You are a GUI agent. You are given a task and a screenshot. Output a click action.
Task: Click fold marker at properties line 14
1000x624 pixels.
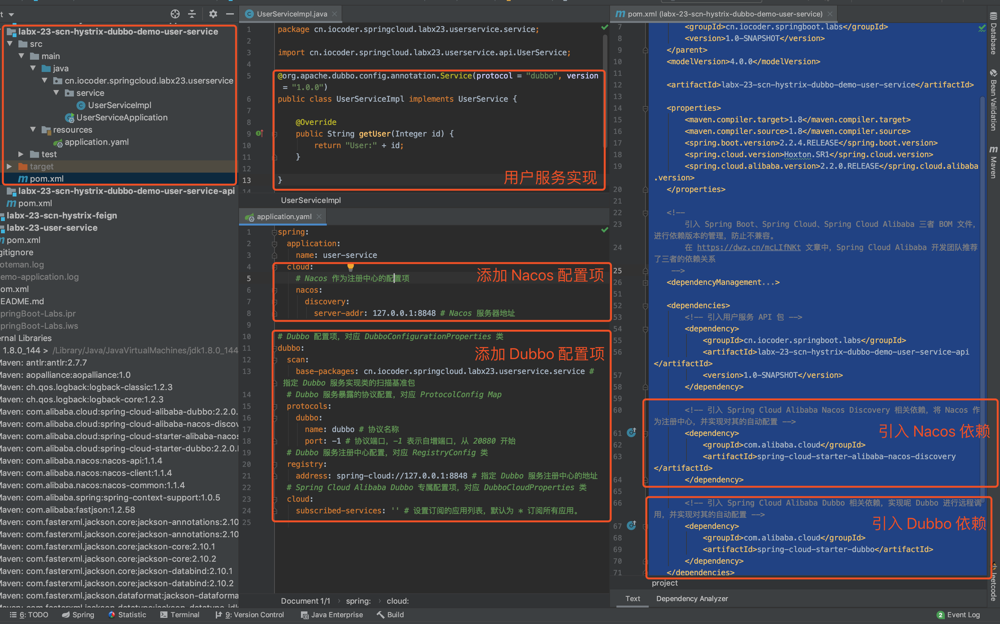(645, 108)
